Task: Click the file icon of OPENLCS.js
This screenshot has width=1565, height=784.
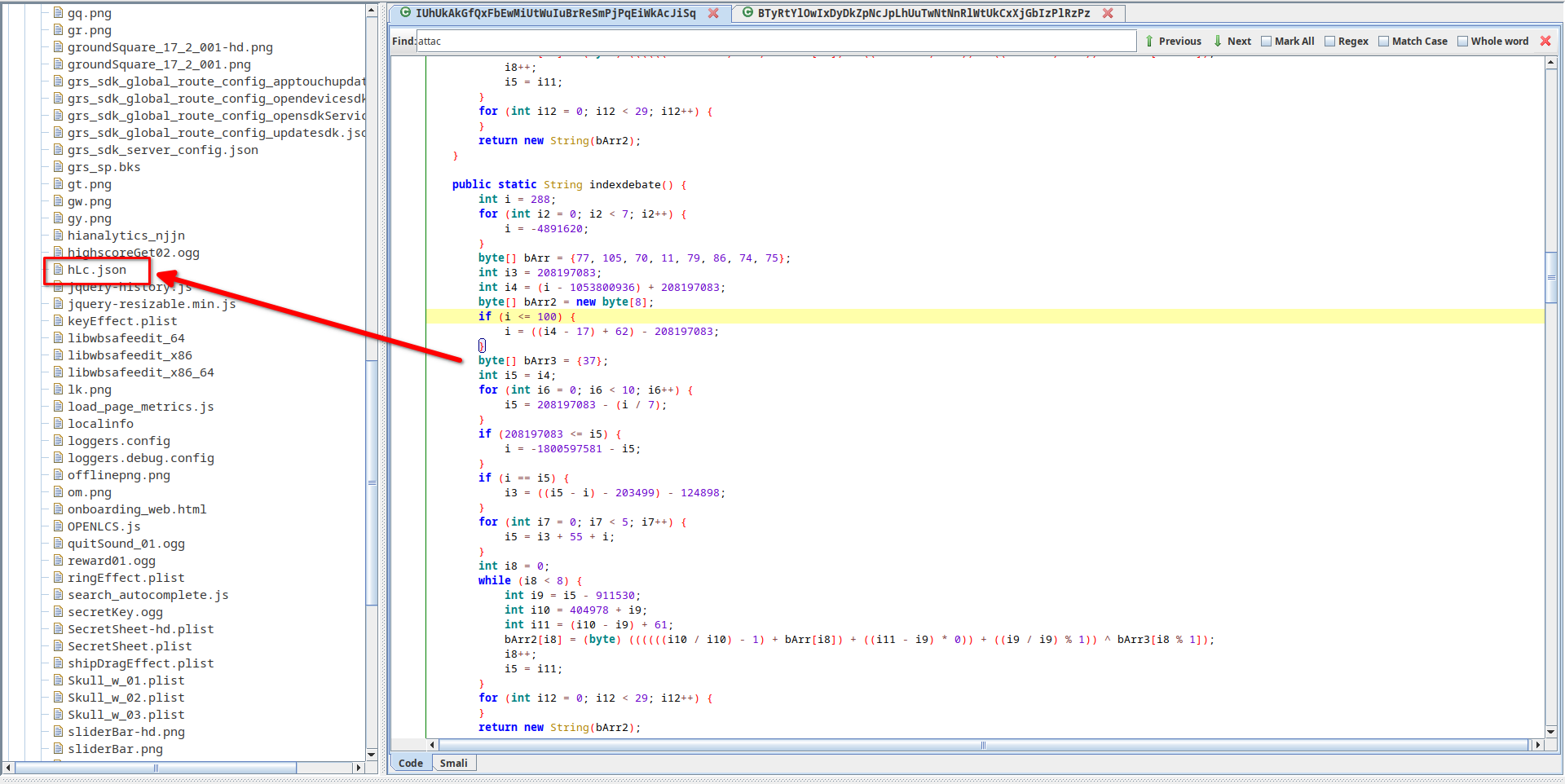Action: [x=59, y=526]
